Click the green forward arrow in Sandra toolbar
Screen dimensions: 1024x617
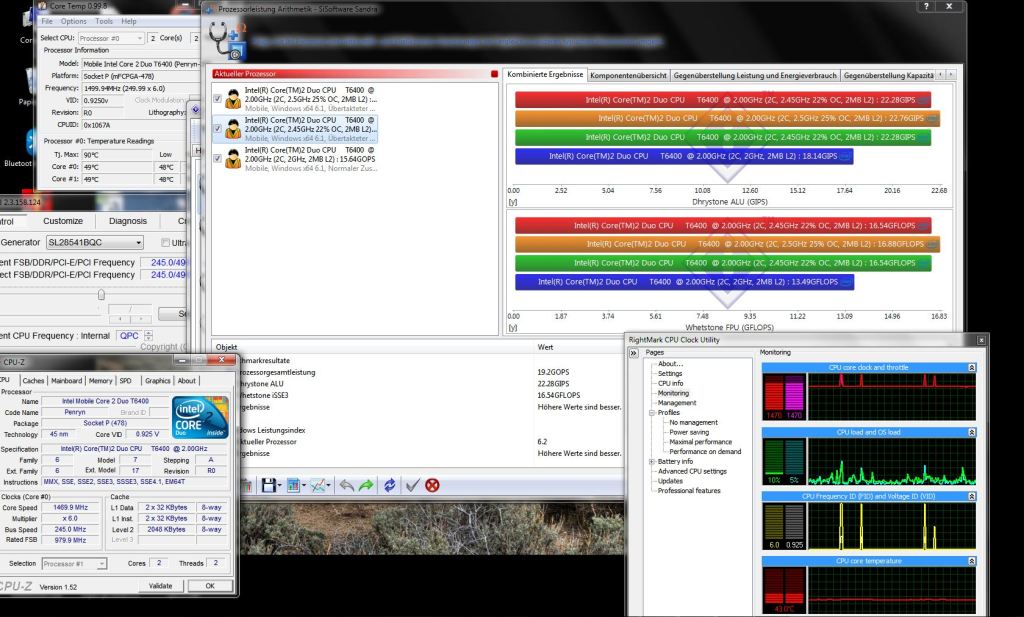366,485
